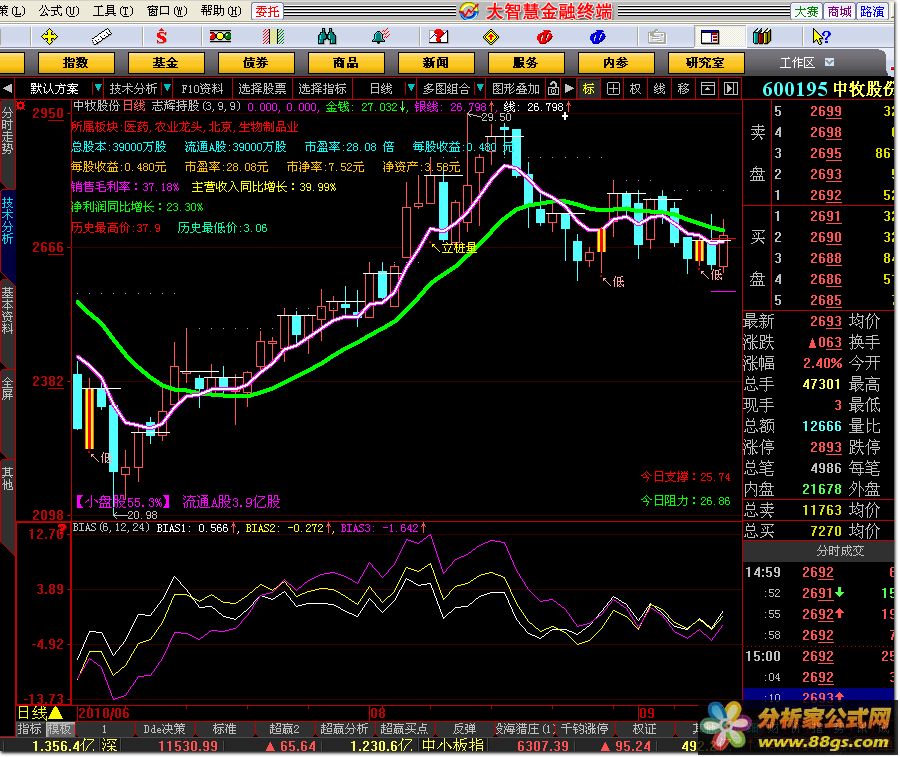Click the red dollar sign icon
900x757 pixels.
tap(161, 37)
